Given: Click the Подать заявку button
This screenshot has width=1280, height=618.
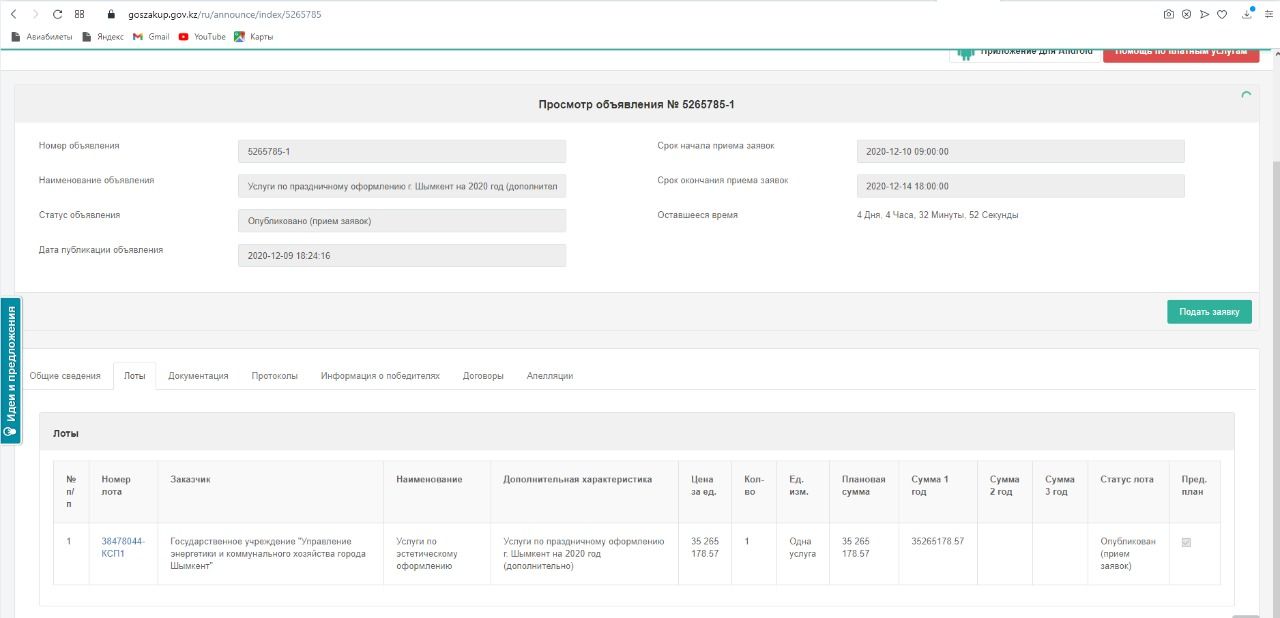Looking at the screenshot, I should pyautogui.click(x=1209, y=312).
